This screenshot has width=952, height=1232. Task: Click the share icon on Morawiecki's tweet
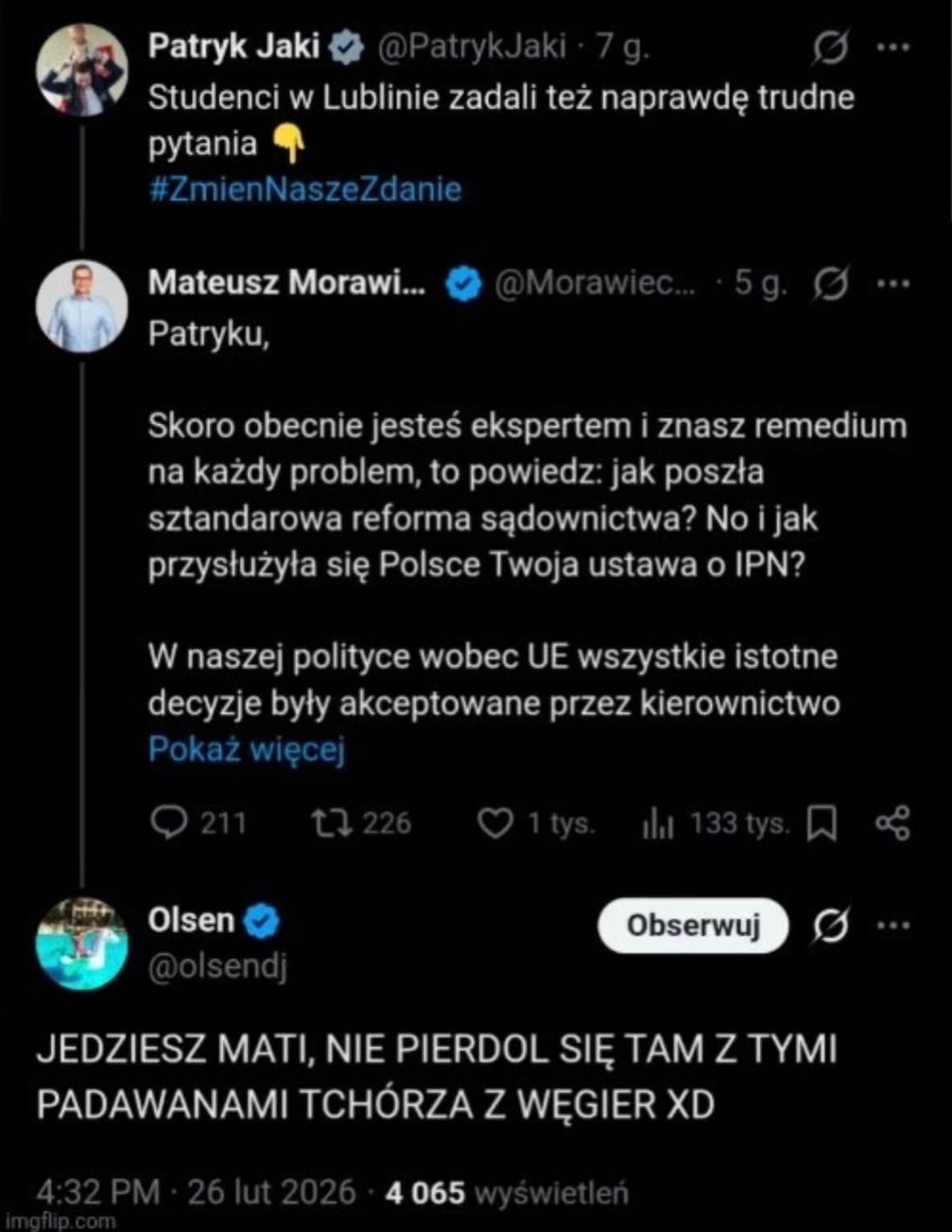coord(892,823)
